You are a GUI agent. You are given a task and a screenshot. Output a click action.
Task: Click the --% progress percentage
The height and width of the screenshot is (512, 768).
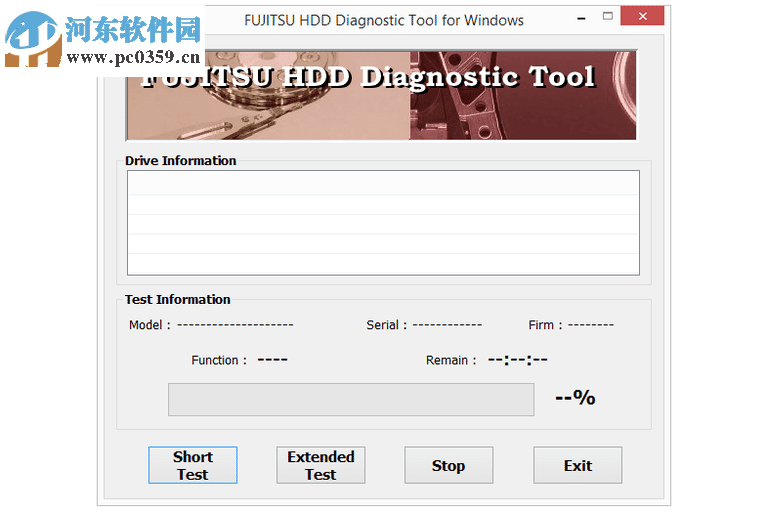tap(576, 397)
